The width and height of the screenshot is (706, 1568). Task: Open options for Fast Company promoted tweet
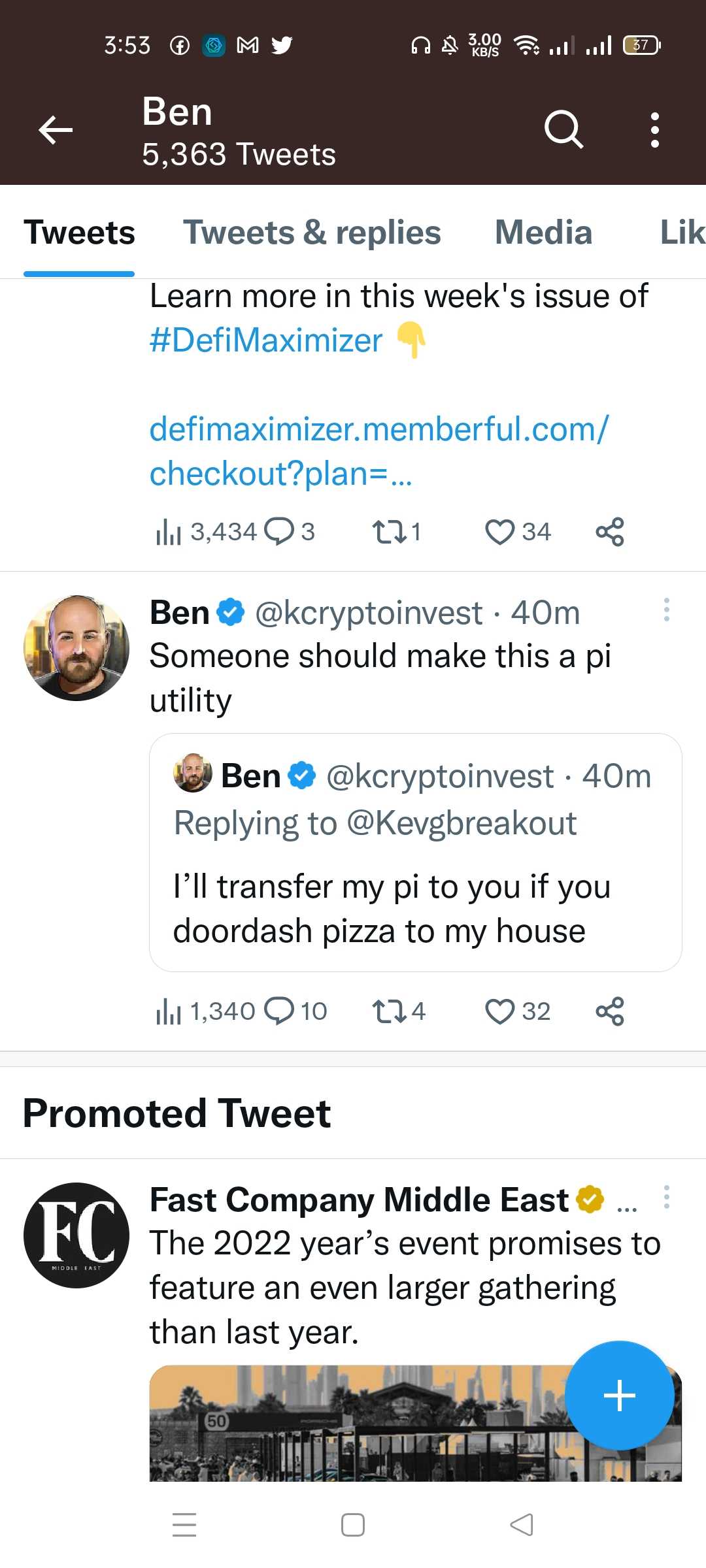click(x=666, y=1197)
